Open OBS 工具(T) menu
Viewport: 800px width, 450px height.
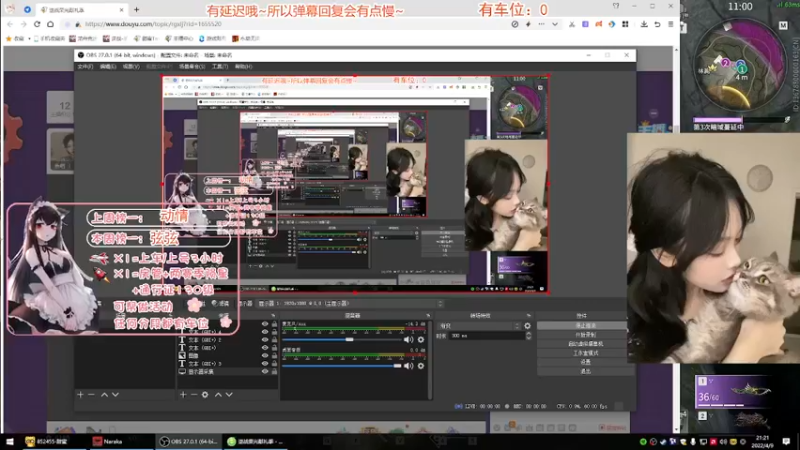[x=220, y=66]
